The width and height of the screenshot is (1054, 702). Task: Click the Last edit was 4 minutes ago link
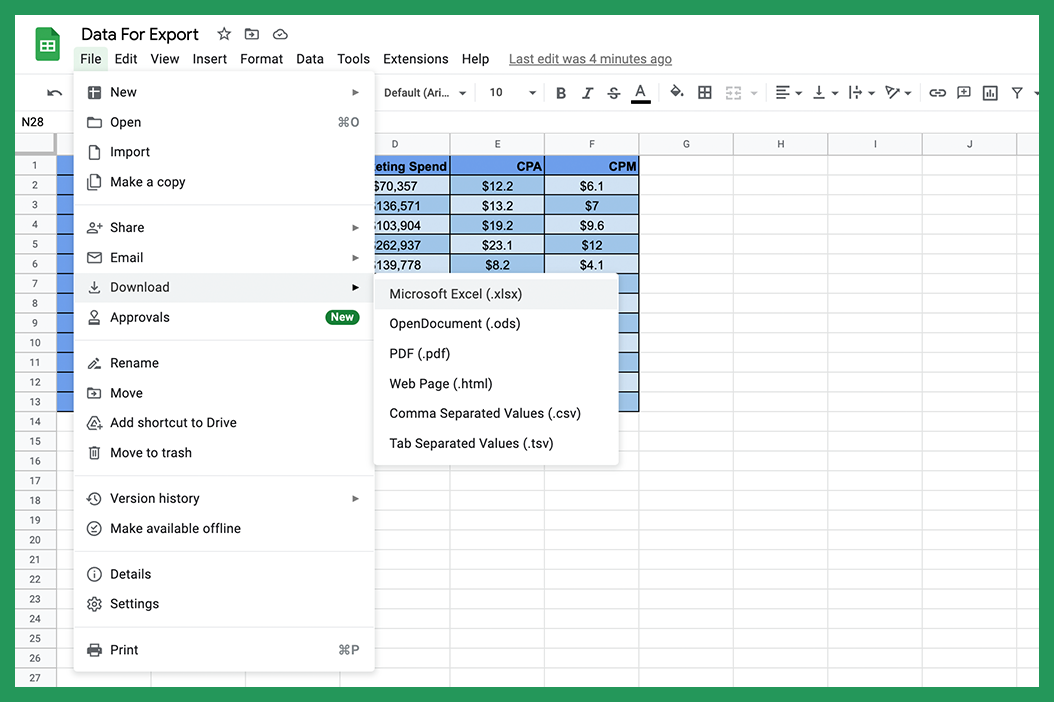[589, 59]
